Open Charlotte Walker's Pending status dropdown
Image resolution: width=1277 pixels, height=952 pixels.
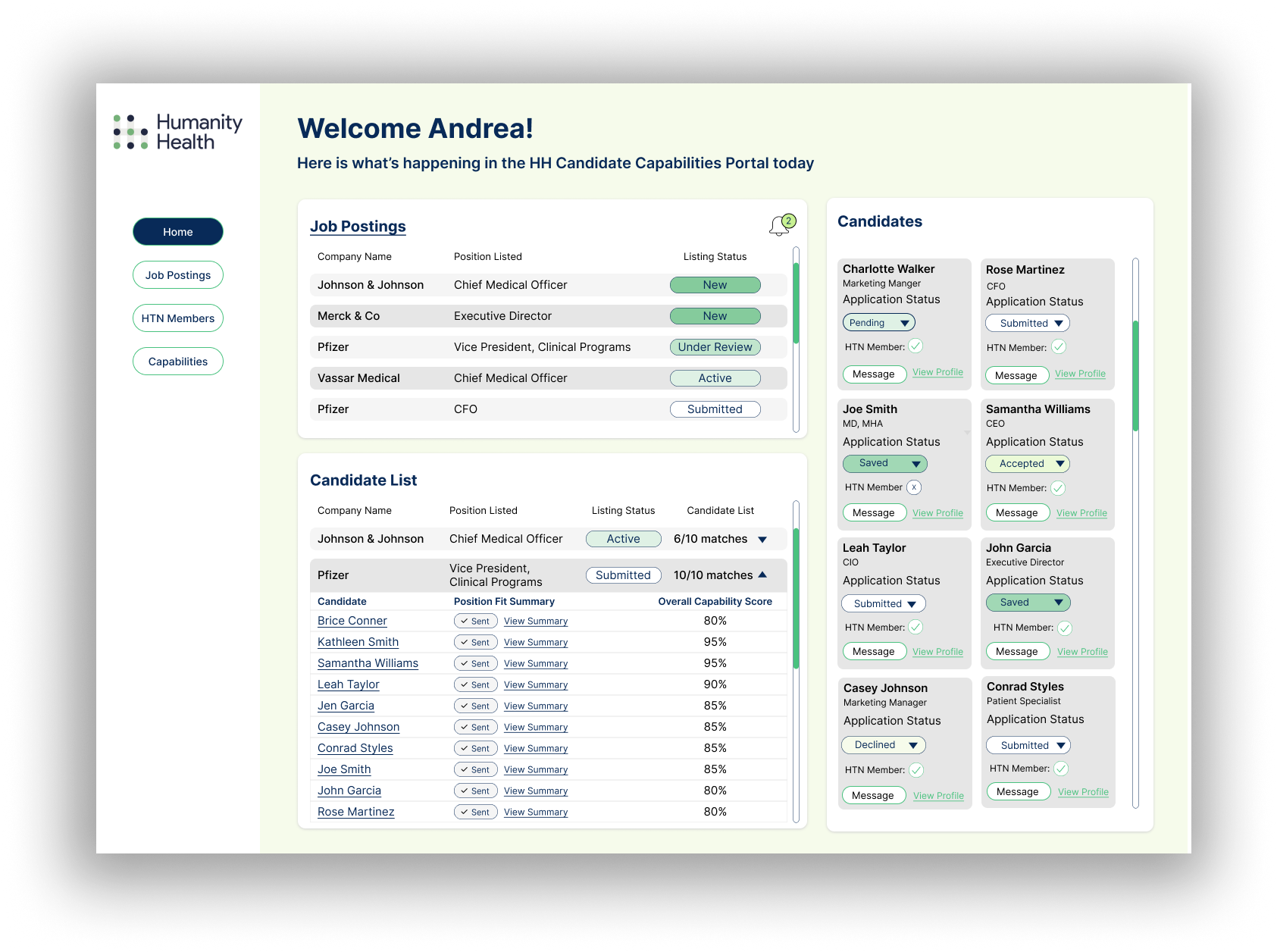point(879,323)
